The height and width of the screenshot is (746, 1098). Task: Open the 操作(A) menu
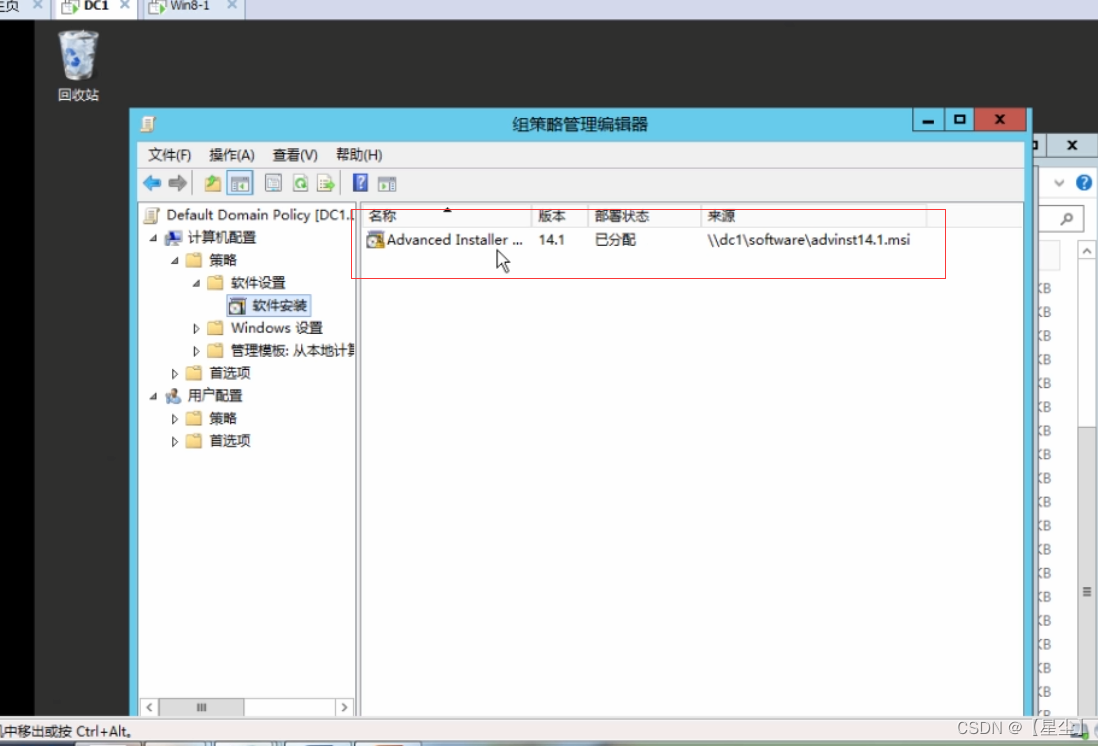tap(232, 155)
